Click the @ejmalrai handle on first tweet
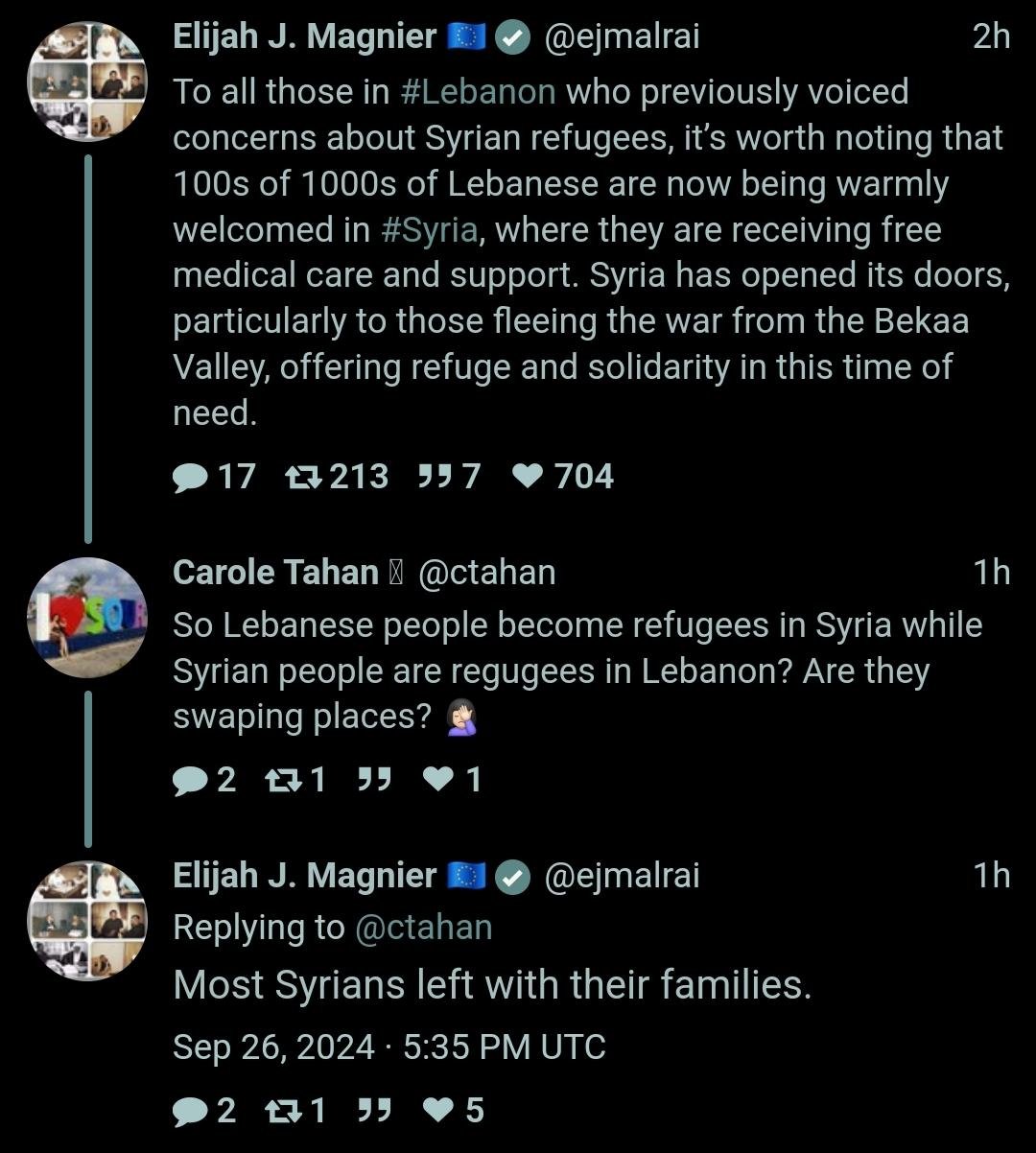1036x1153 pixels. 622,37
